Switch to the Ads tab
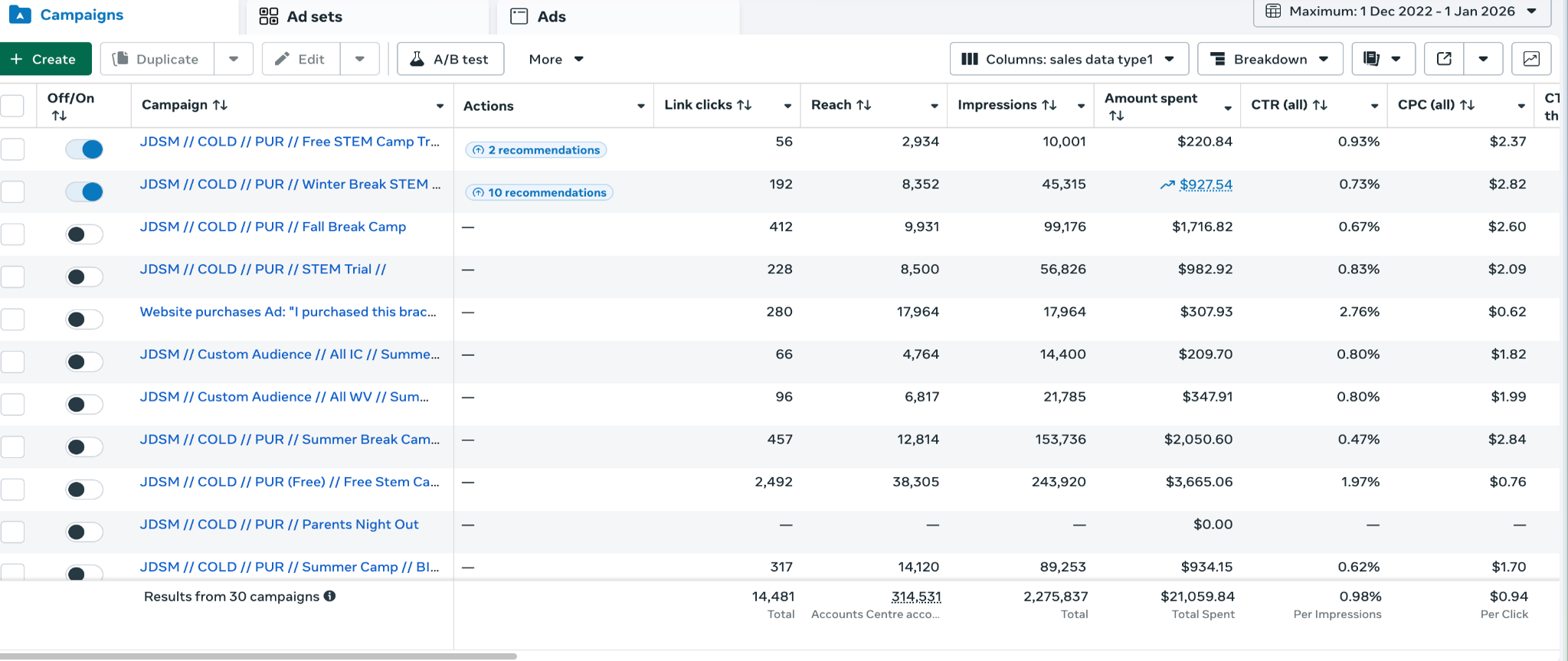The width and height of the screenshot is (1568, 661). [538, 17]
